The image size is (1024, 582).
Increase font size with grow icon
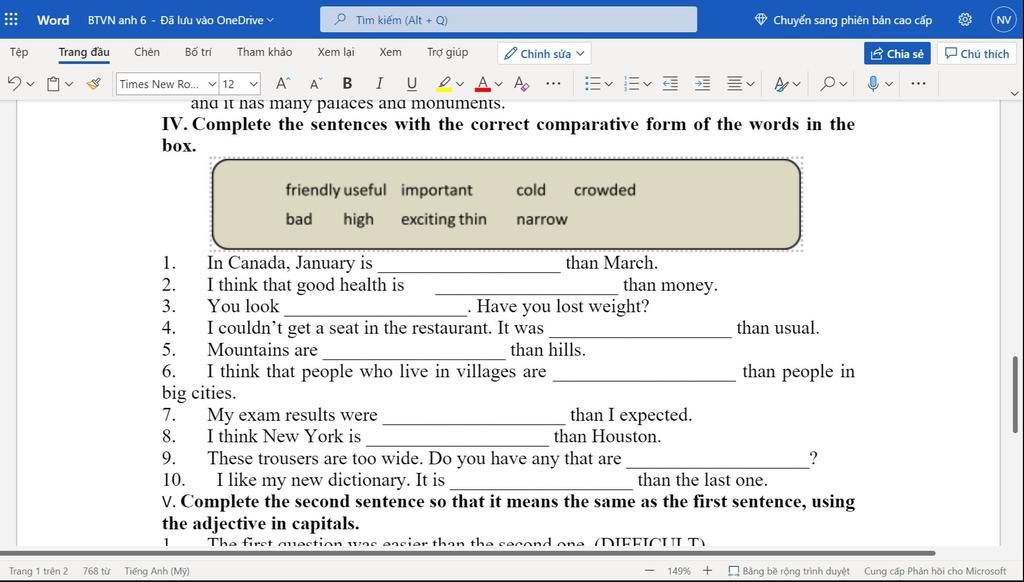tap(282, 84)
